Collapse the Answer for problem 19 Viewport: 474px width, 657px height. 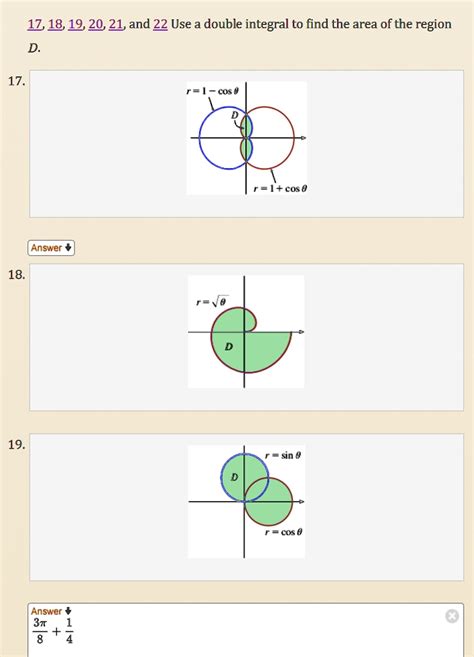(x=51, y=611)
